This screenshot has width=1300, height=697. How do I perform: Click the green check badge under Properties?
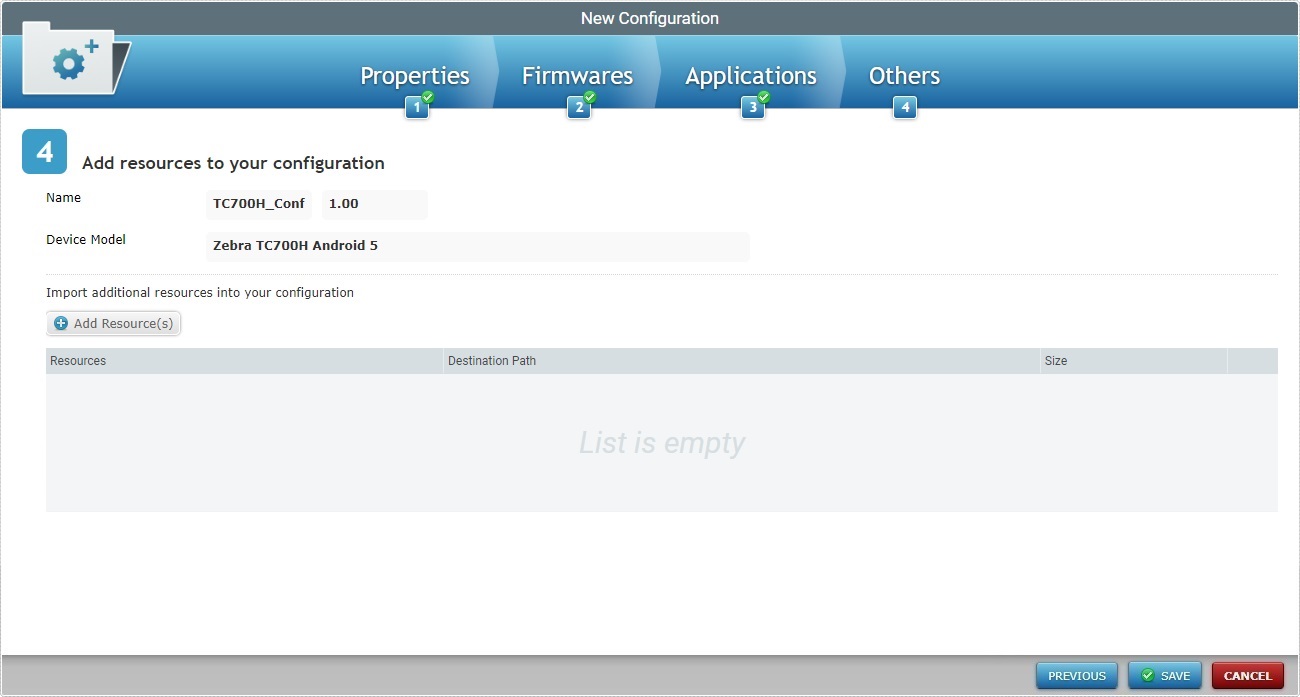coord(427,99)
